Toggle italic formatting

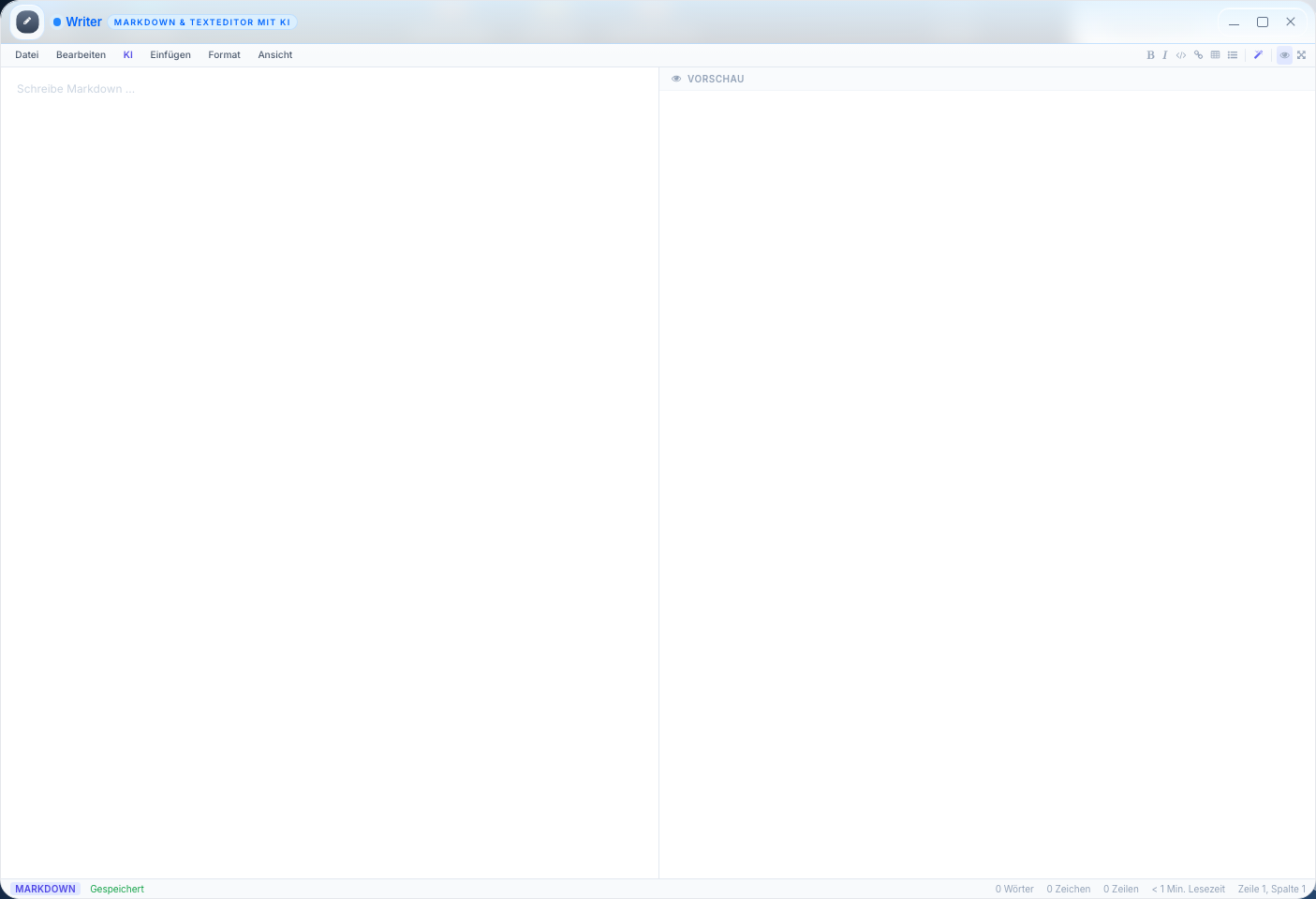point(1165,54)
